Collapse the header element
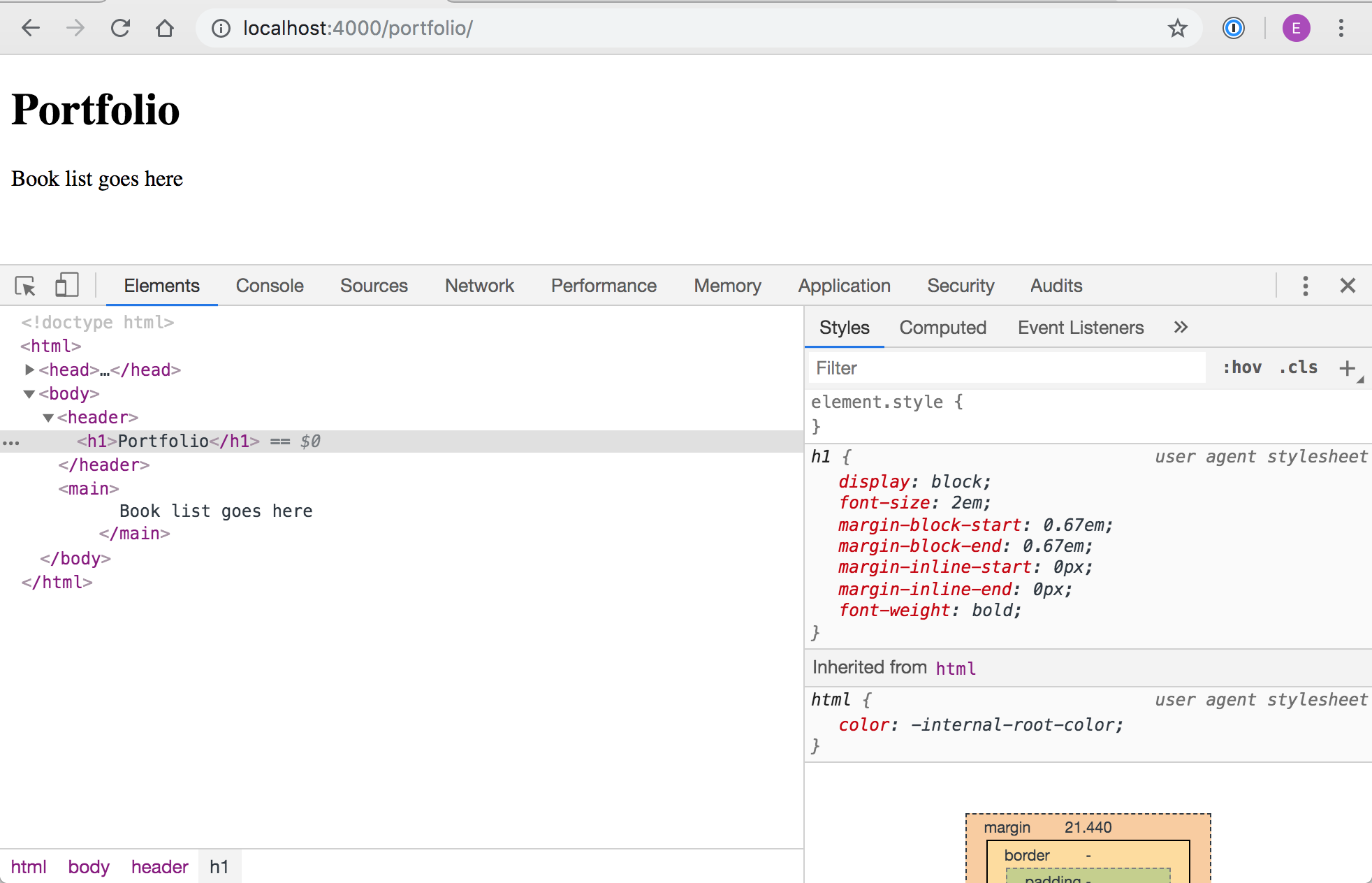 [48, 418]
